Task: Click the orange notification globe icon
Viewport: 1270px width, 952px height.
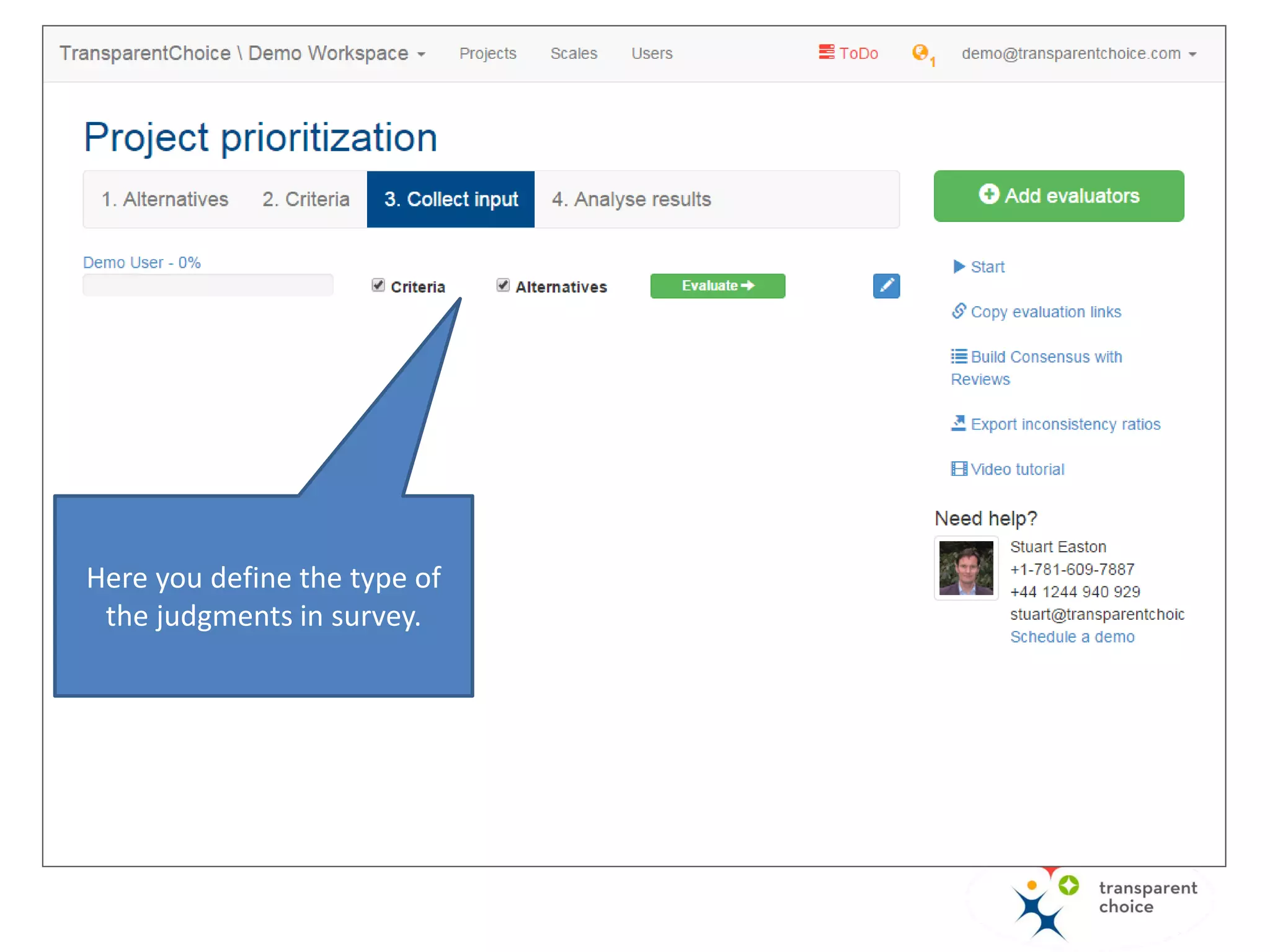Action: (920, 52)
